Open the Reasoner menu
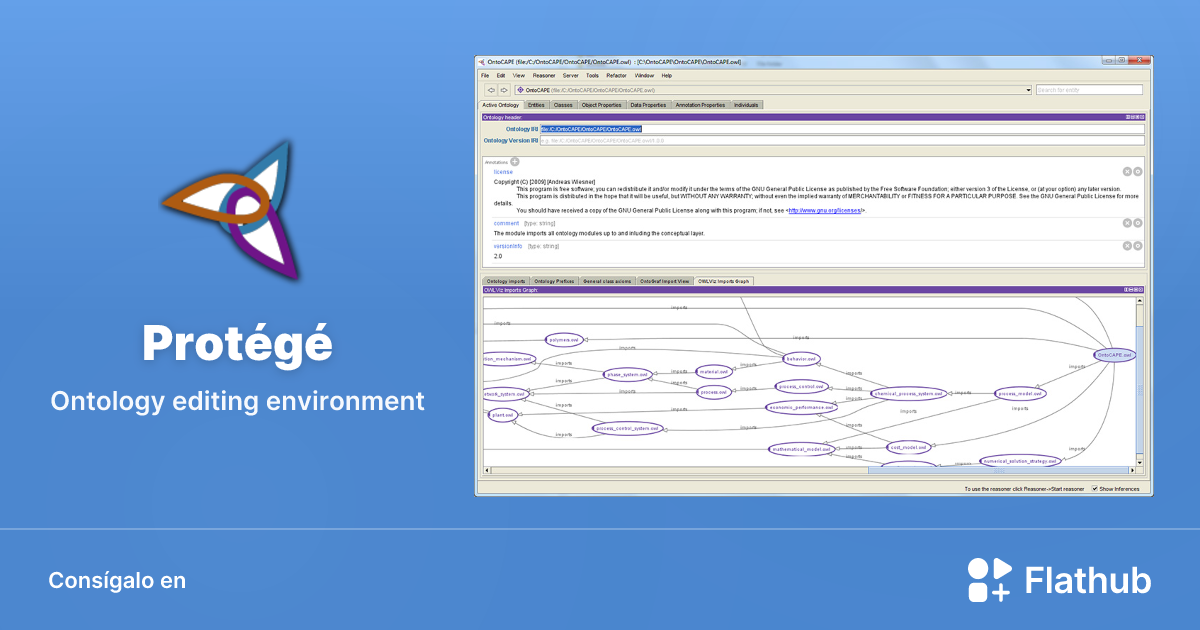This screenshot has width=1200, height=630. click(543, 74)
